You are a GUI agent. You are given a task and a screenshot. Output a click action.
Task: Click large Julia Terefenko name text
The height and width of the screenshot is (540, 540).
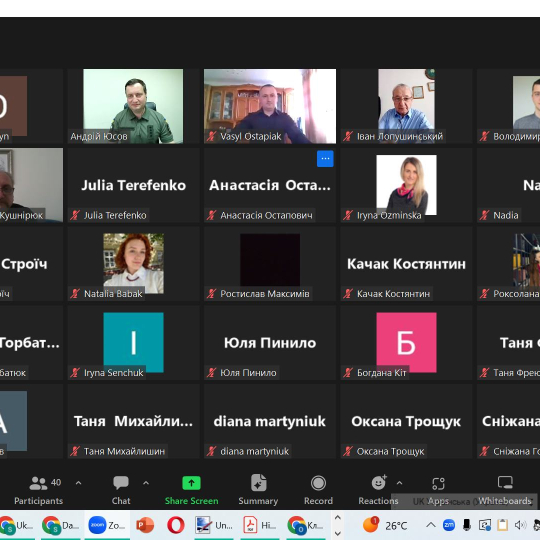point(134,185)
